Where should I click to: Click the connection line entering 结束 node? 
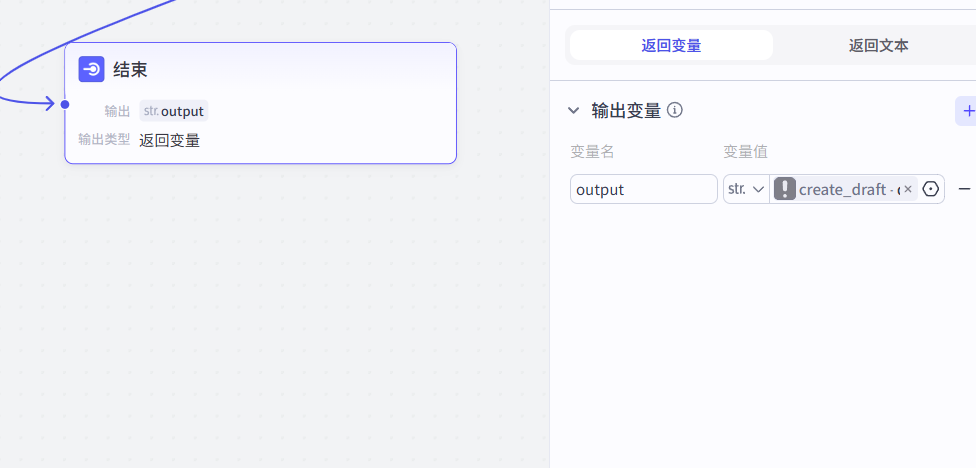(x=25, y=101)
